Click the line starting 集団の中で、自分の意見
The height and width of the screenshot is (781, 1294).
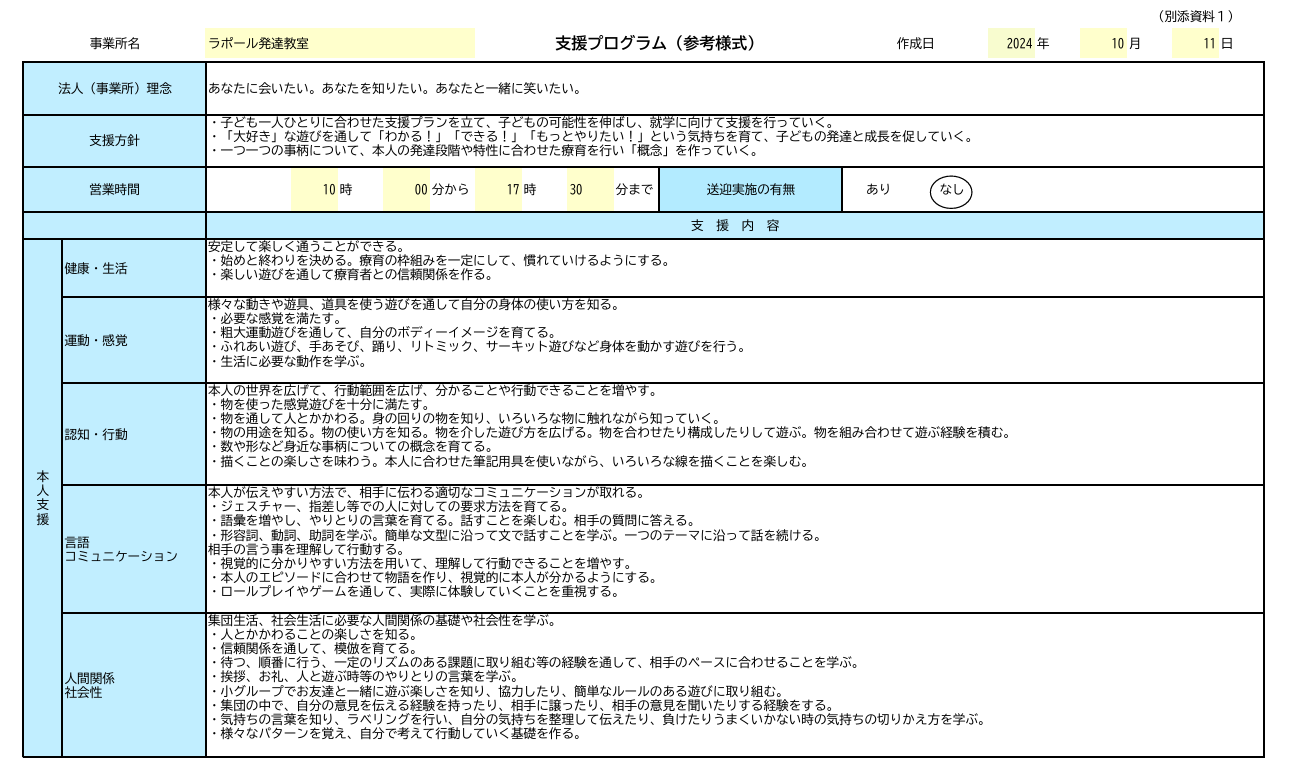tap(522, 704)
